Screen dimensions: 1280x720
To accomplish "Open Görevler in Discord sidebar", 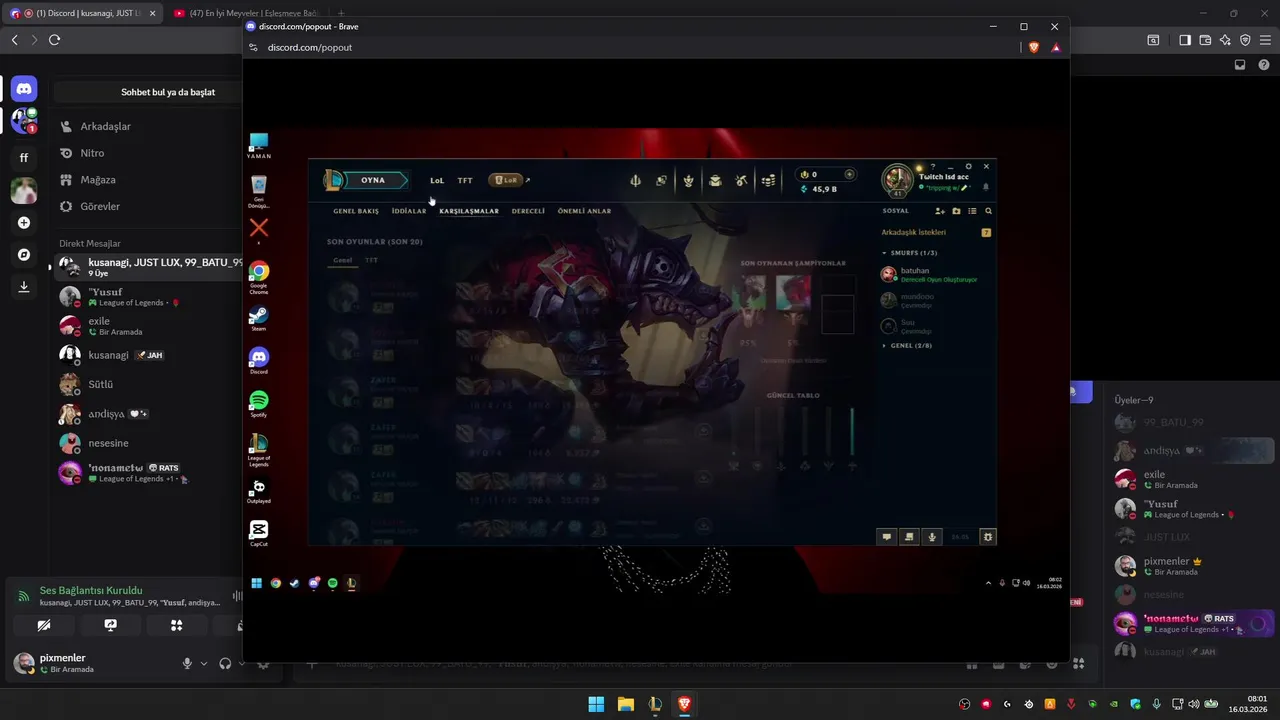I will point(148,206).
